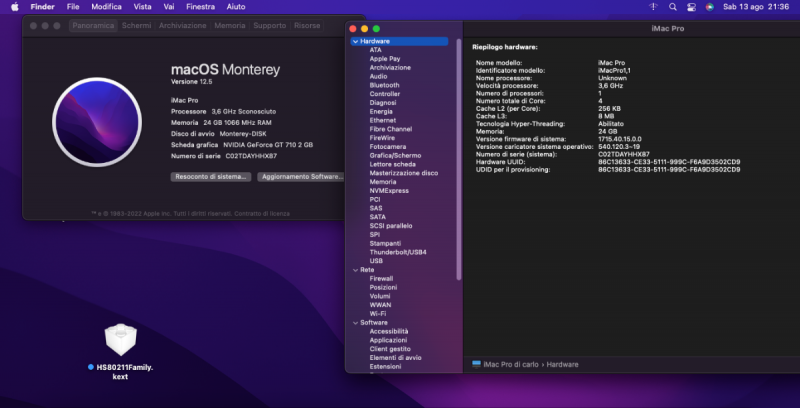The image size is (800, 408).
Task: Collapse the Rete section
Action: 354,270
